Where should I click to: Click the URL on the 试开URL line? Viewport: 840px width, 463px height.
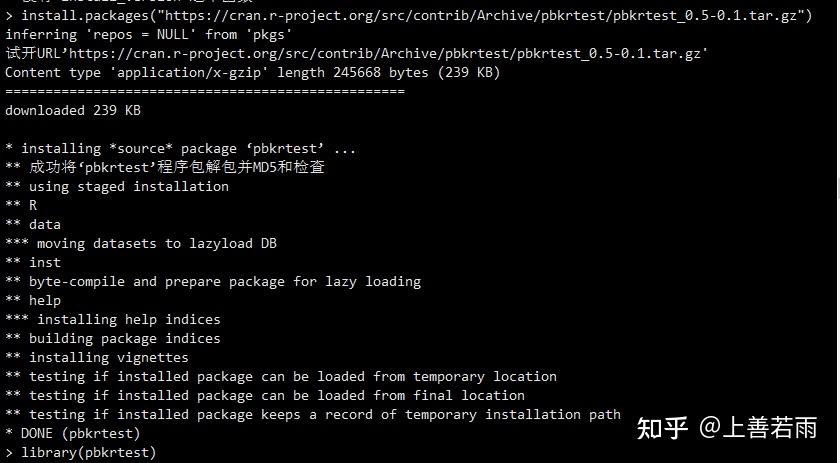[391, 53]
